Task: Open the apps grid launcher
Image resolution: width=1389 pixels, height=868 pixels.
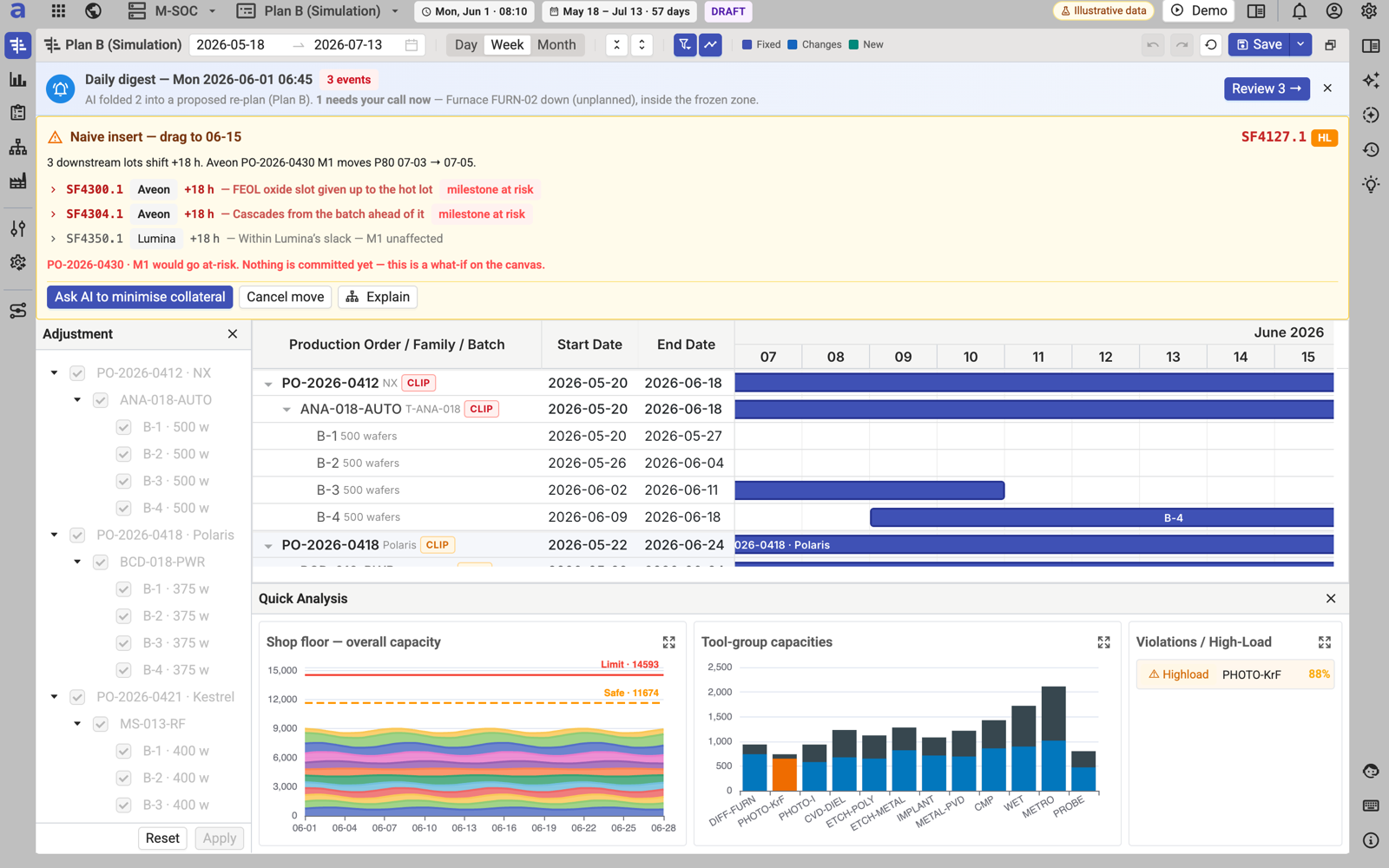Action: click(x=58, y=11)
